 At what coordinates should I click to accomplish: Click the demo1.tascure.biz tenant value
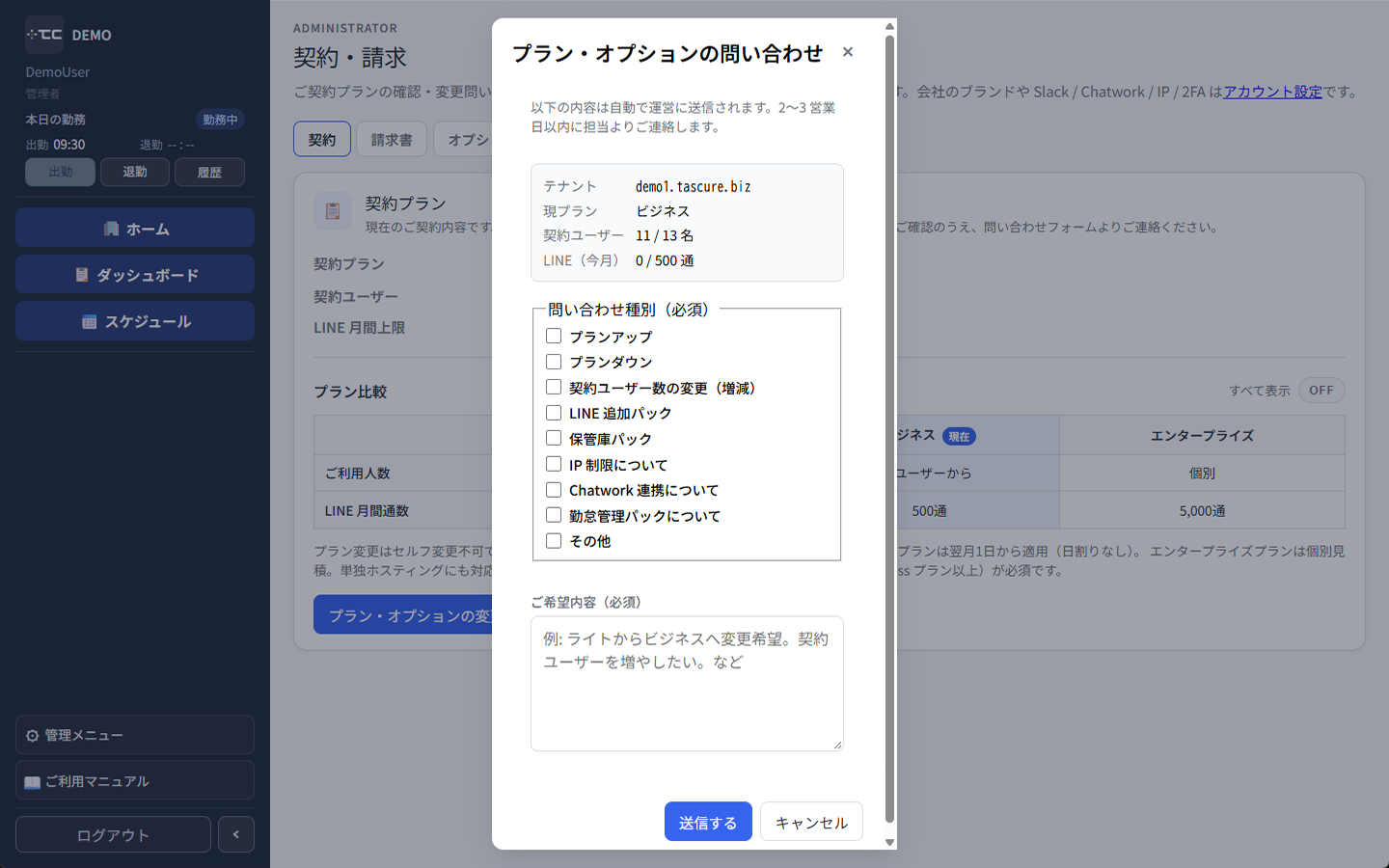click(x=694, y=186)
